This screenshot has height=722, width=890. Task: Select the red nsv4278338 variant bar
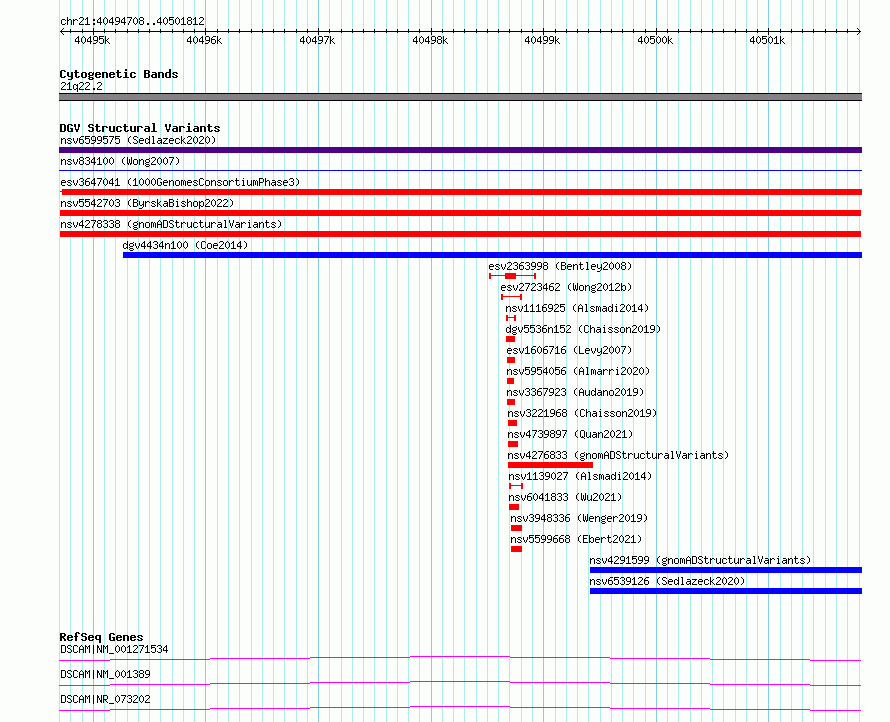(460, 234)
